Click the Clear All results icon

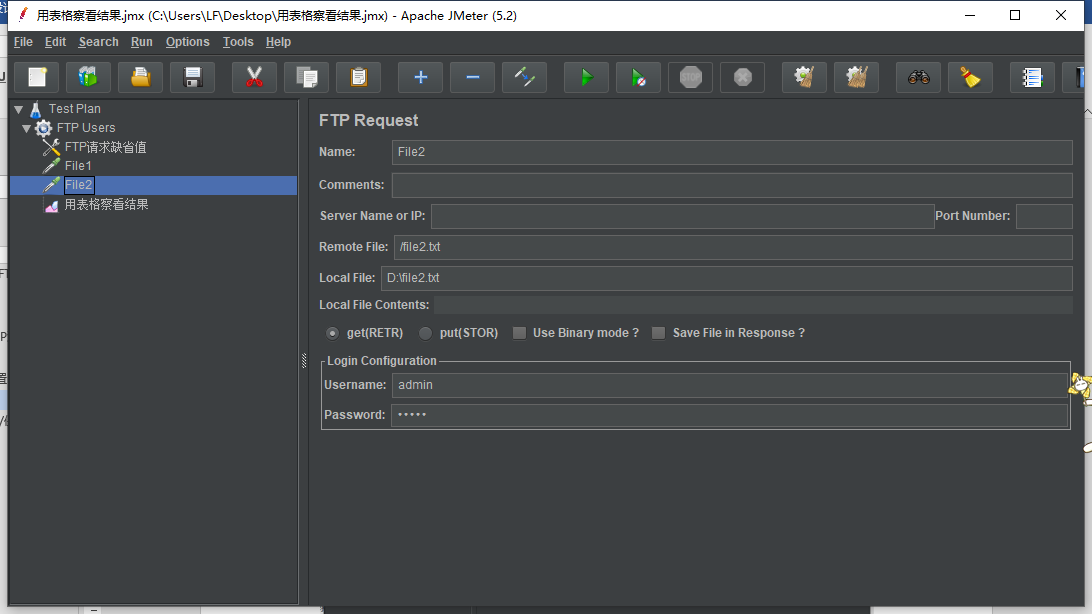[x=857, y=77]
